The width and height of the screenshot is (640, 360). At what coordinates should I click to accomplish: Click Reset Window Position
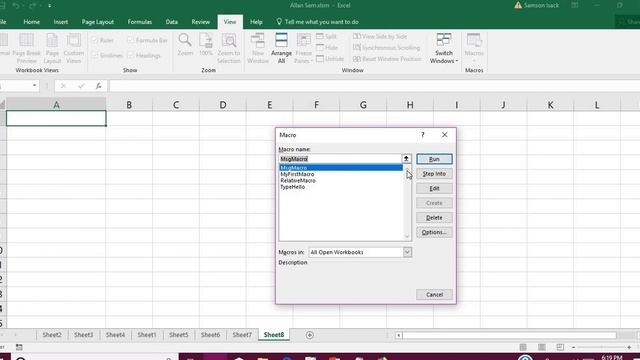tap(387, 59)
